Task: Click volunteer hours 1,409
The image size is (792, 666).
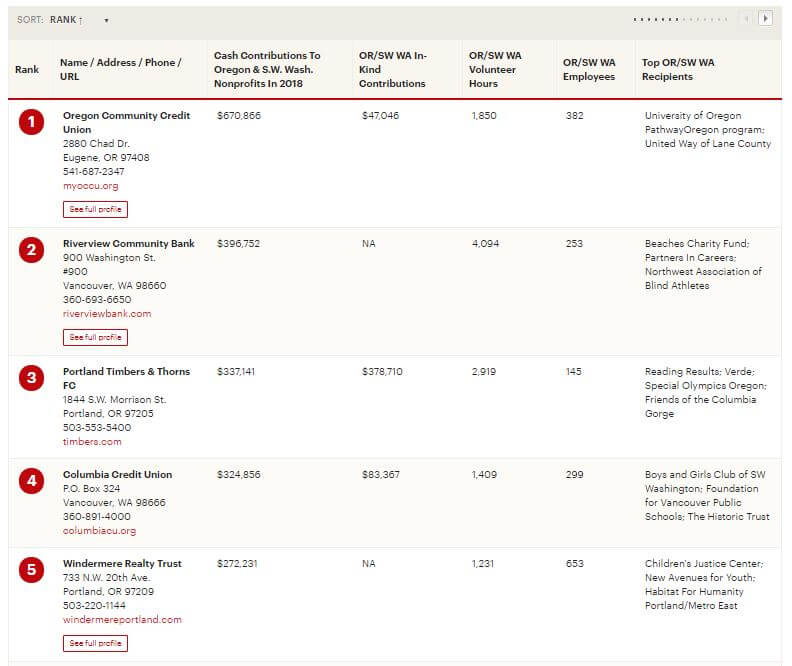Action: 484,475
